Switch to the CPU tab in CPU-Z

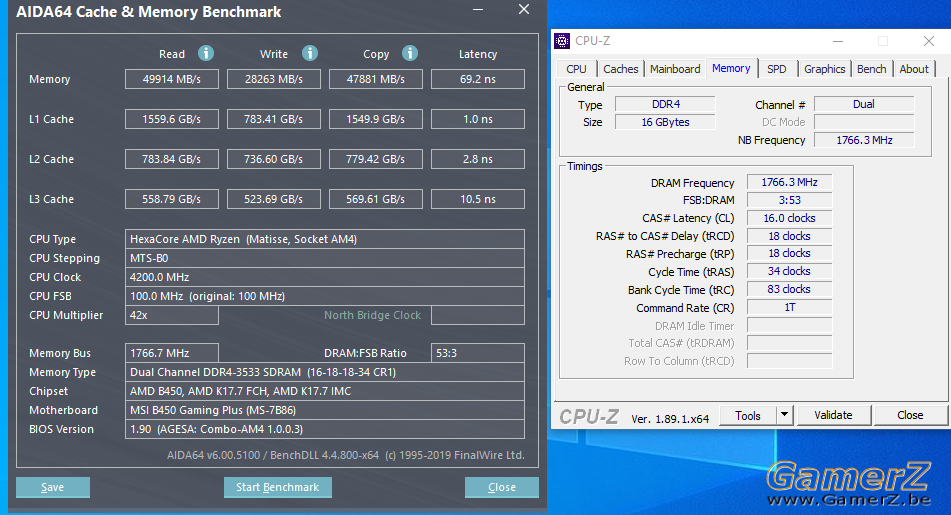(x=576, y=69)
